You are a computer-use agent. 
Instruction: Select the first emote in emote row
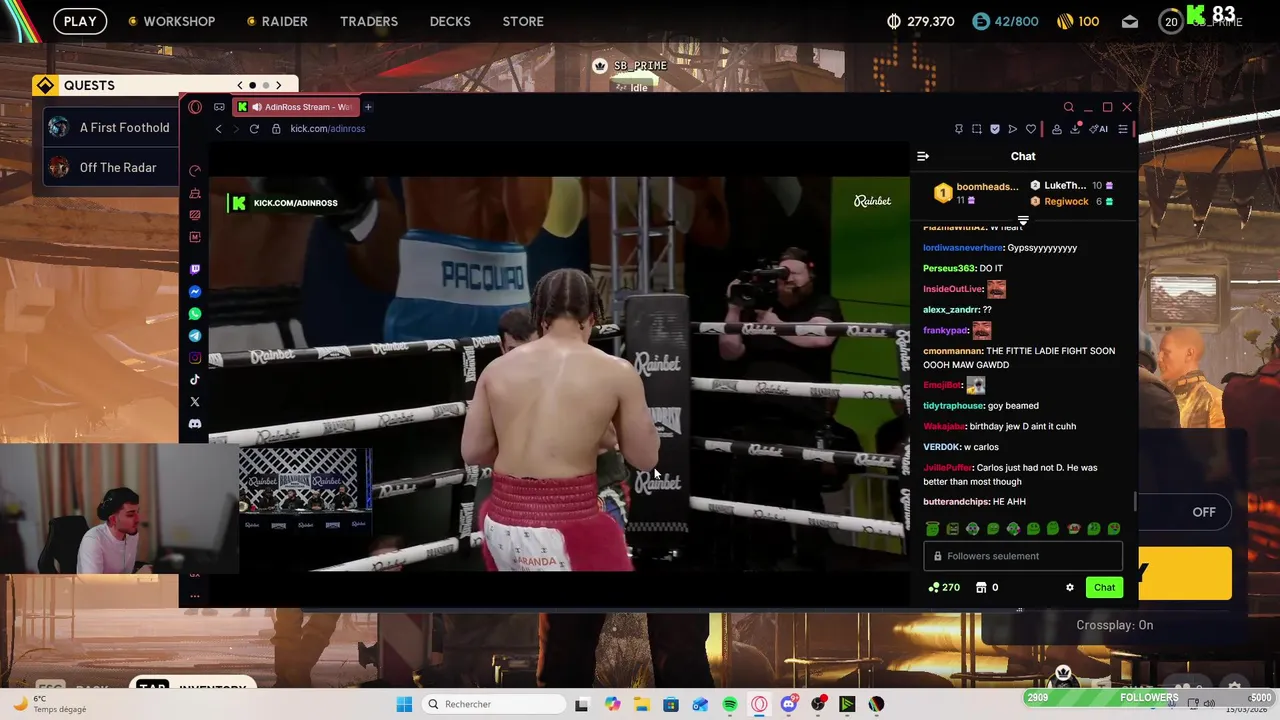pos(933,529)
